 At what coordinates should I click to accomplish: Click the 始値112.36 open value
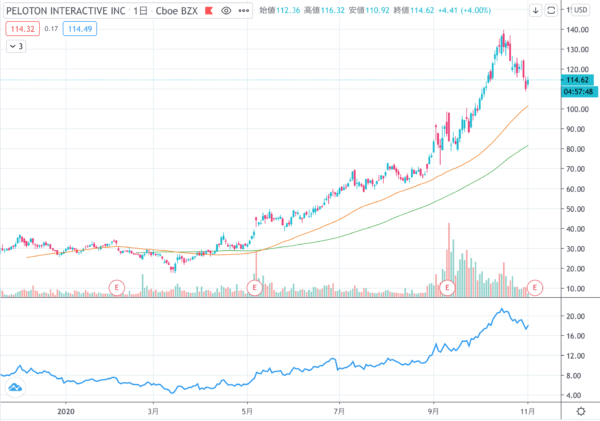280,10
